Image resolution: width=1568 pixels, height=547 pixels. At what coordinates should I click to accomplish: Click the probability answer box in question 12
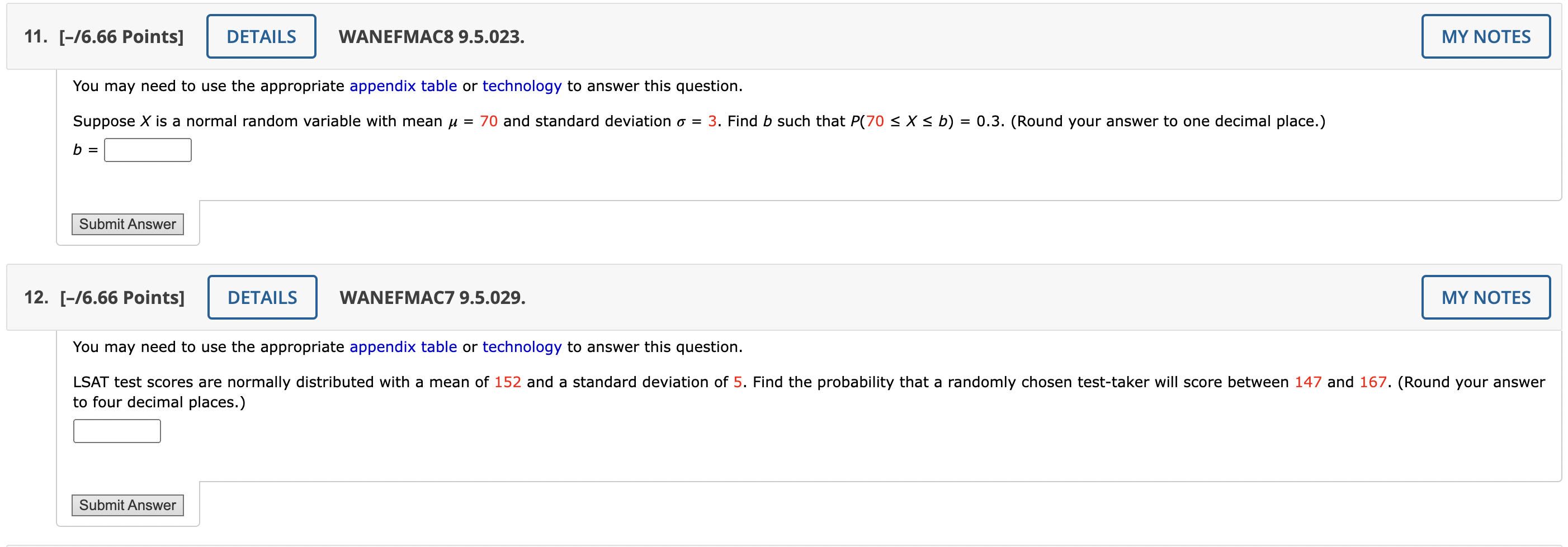coord(116,430)
